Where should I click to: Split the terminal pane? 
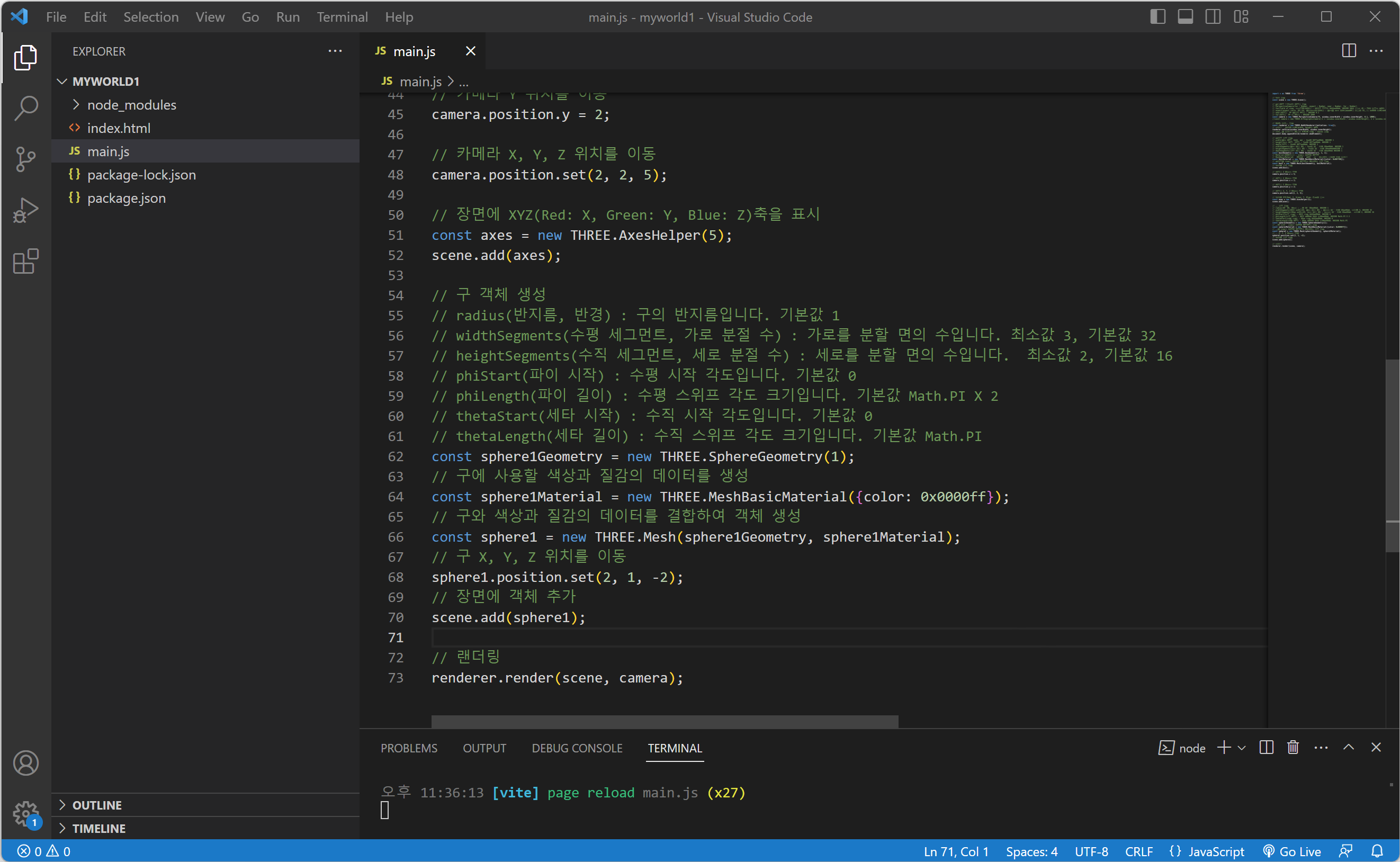pyautogui.click(x=1266, y=748)
